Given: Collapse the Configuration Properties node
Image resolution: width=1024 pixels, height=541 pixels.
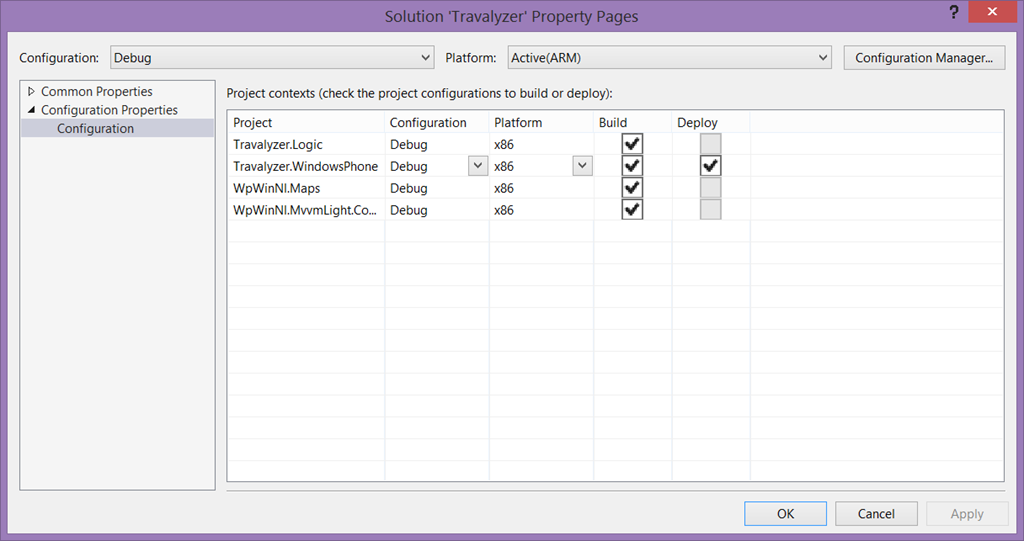Looking at the screenshot, I should coord(31,110).
